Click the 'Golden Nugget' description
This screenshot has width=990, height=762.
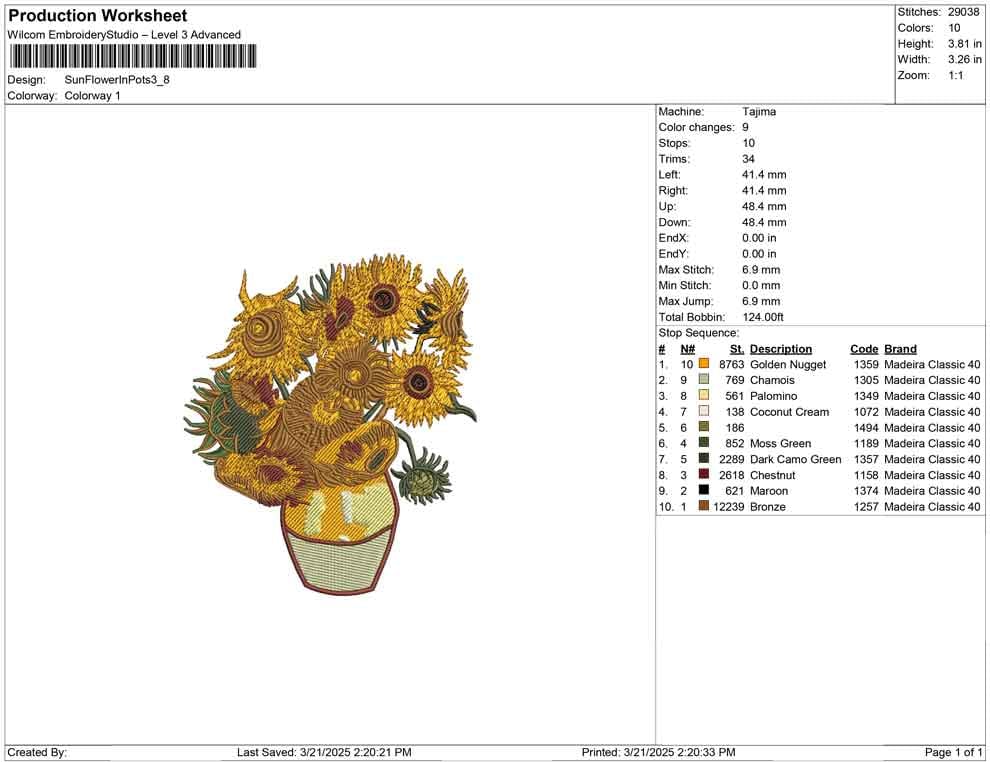[788, 364]
